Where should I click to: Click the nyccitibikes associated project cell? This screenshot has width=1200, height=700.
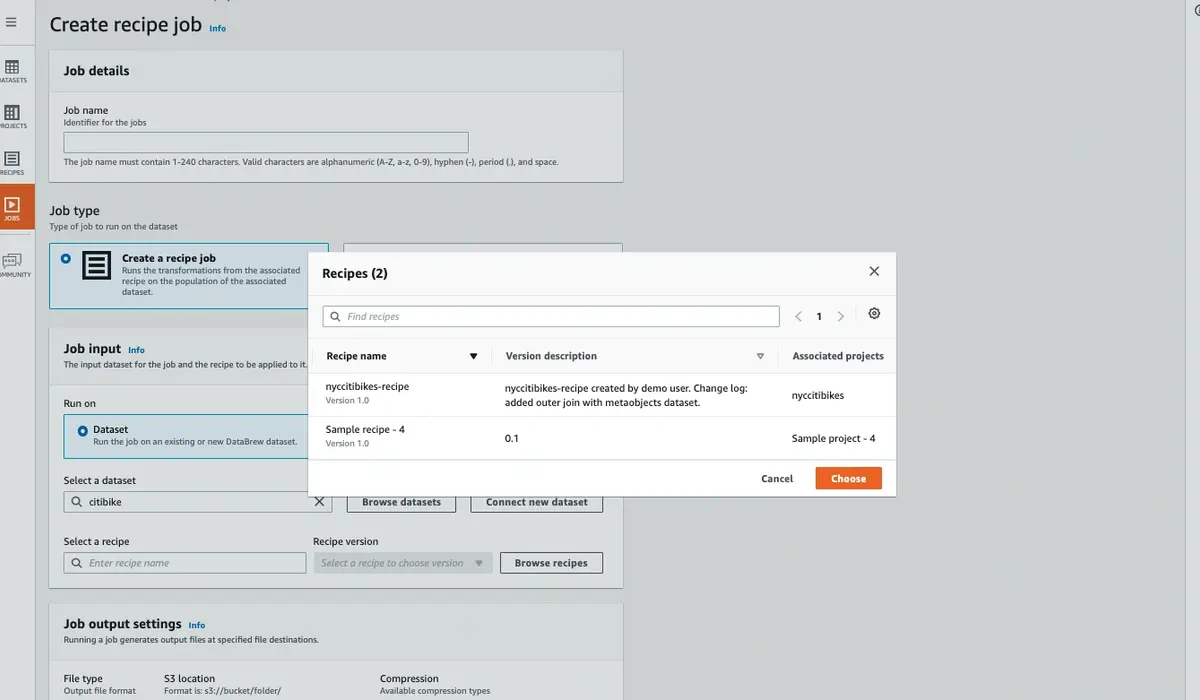tap(818, 395)
